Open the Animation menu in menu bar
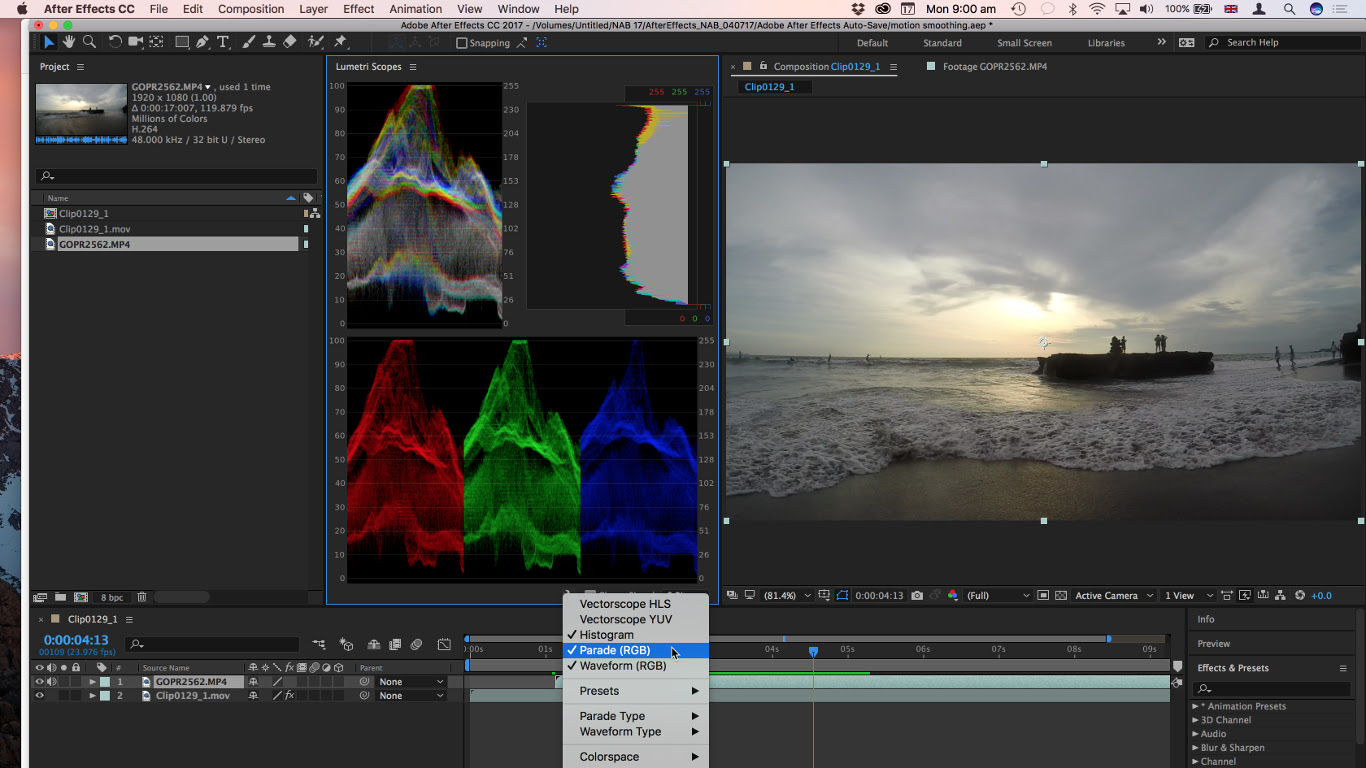The height and width of the screenshot is (768, 1366). (x=416, y=9)
